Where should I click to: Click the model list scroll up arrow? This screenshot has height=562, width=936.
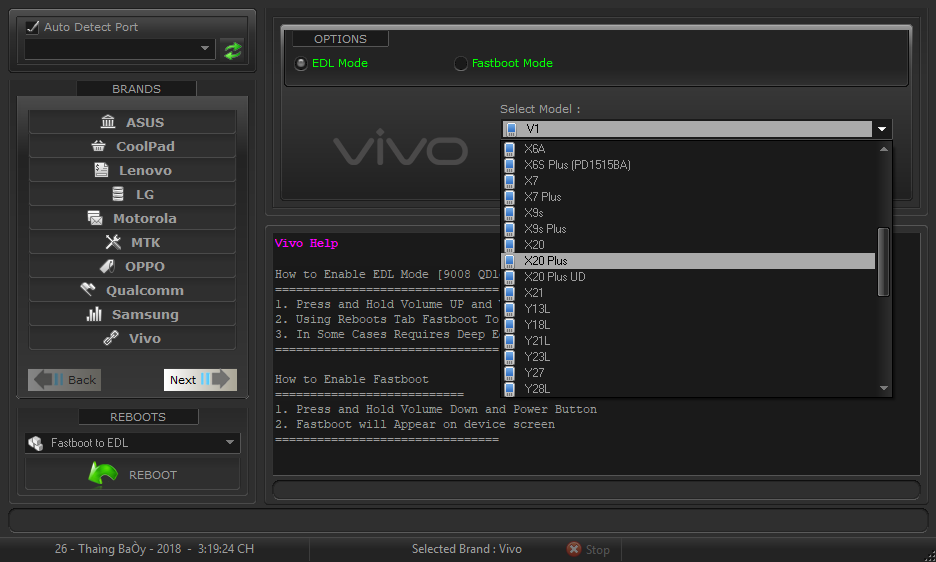click(883, 149)
